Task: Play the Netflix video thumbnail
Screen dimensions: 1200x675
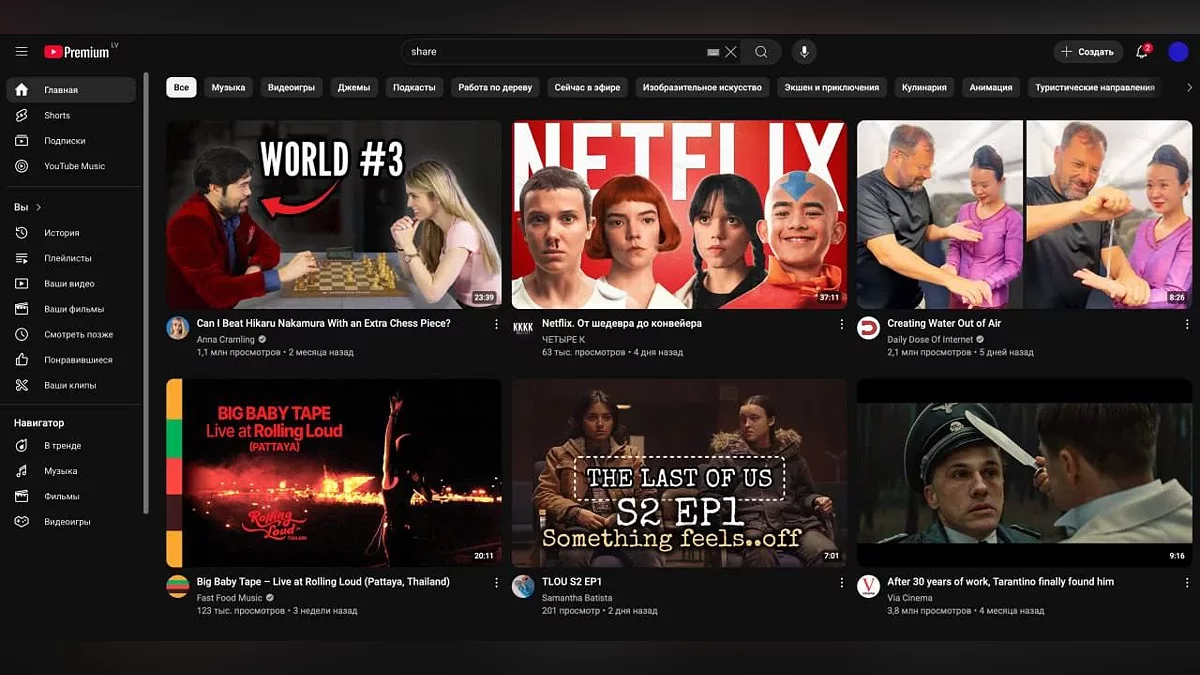Action: (679, 215)
